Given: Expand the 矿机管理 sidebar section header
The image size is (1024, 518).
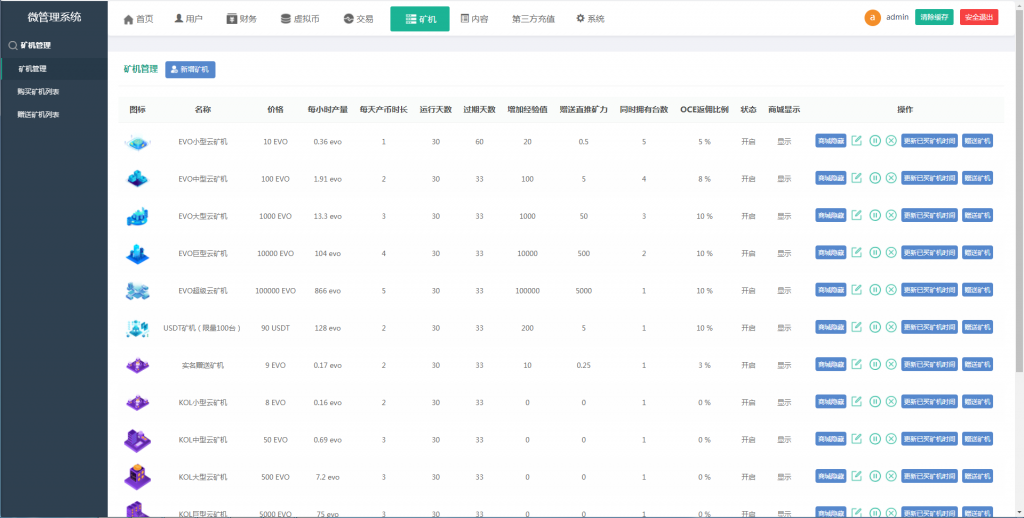Looking at the screenshot, I should (36, 45).
